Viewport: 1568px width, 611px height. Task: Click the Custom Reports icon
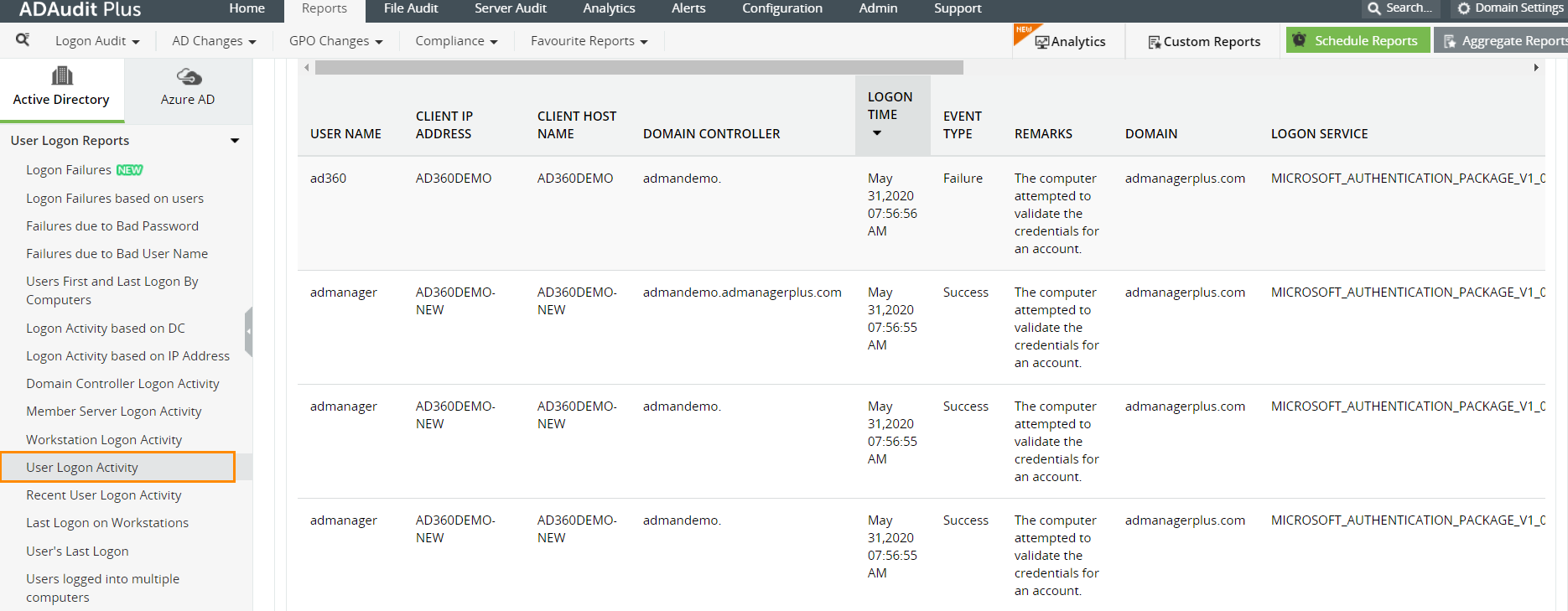[1155, 42]
